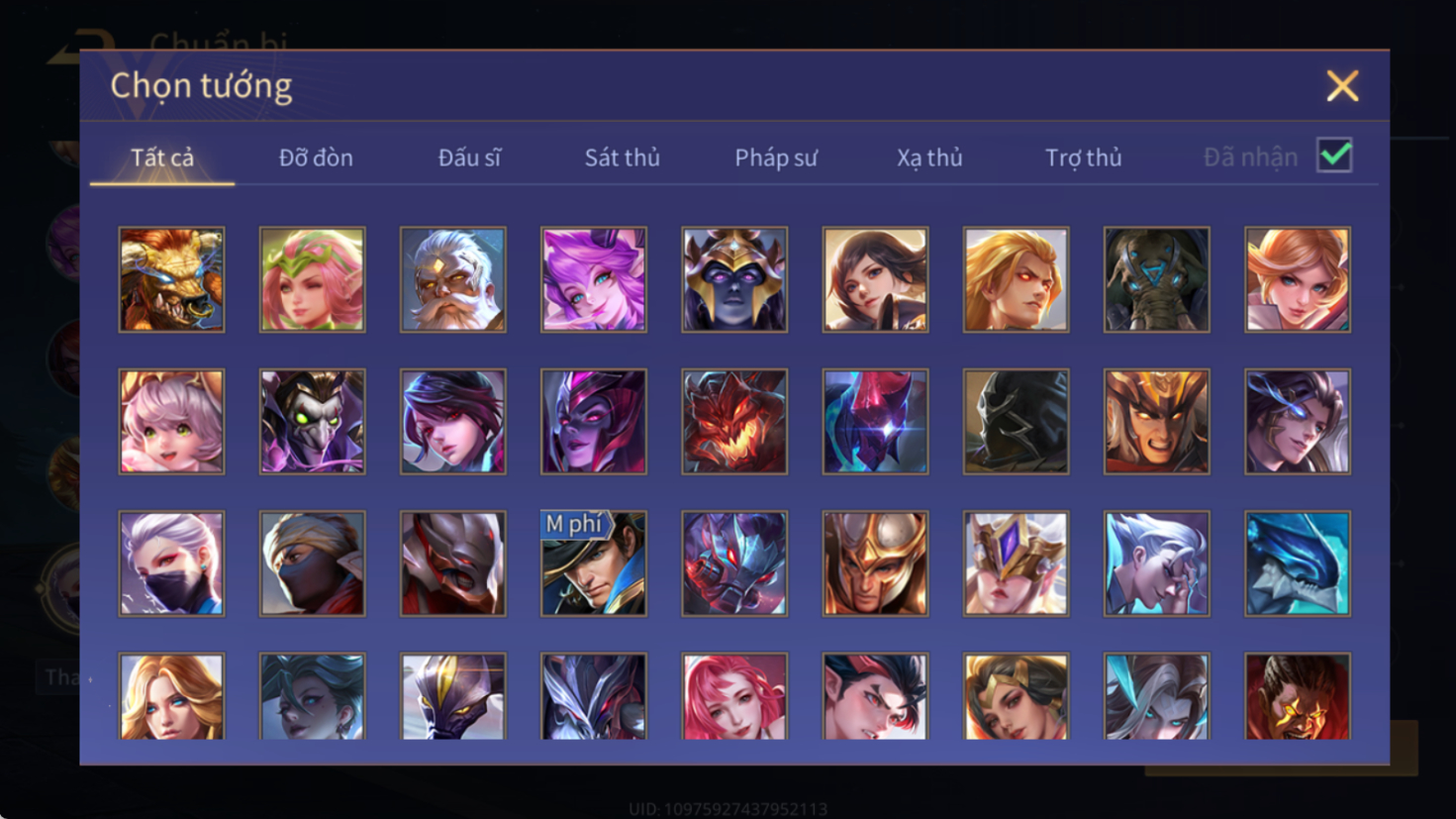Choose the green-eyed plague mask hero

(312, 422)
